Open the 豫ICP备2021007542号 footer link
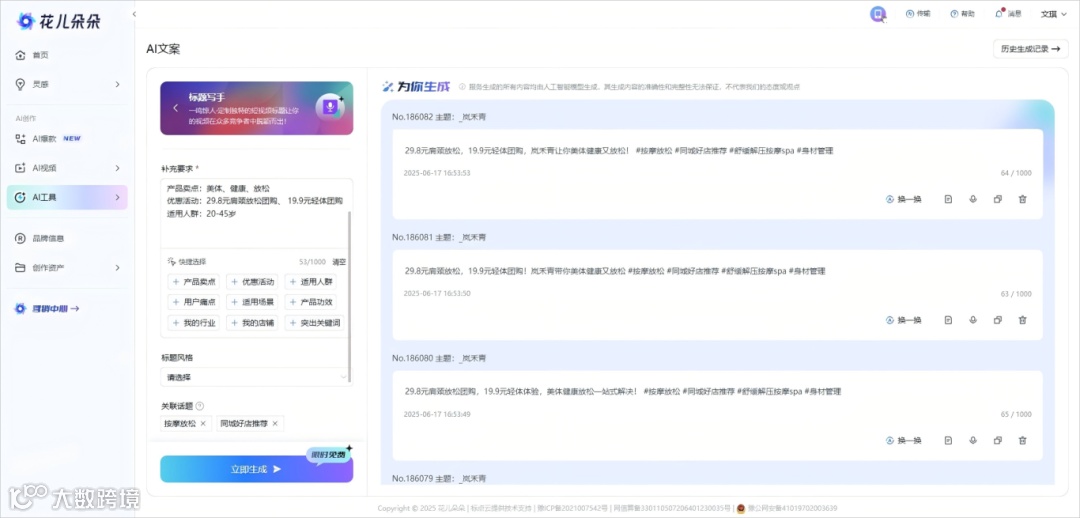This screenshot has height=518, width=1080. pyautogui.click(x=572, y=508)
